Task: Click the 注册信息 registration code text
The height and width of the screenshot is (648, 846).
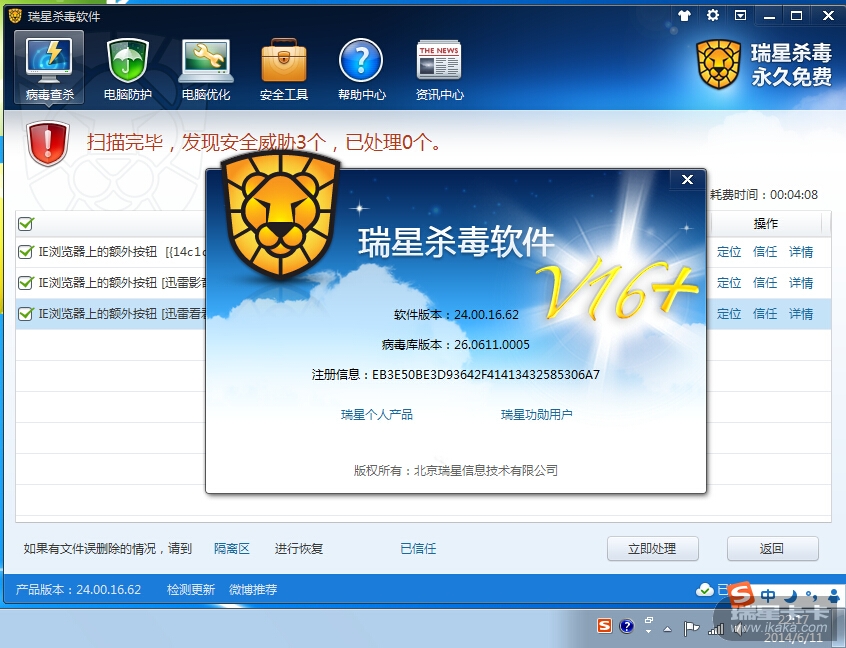Action: pos(455,374)
